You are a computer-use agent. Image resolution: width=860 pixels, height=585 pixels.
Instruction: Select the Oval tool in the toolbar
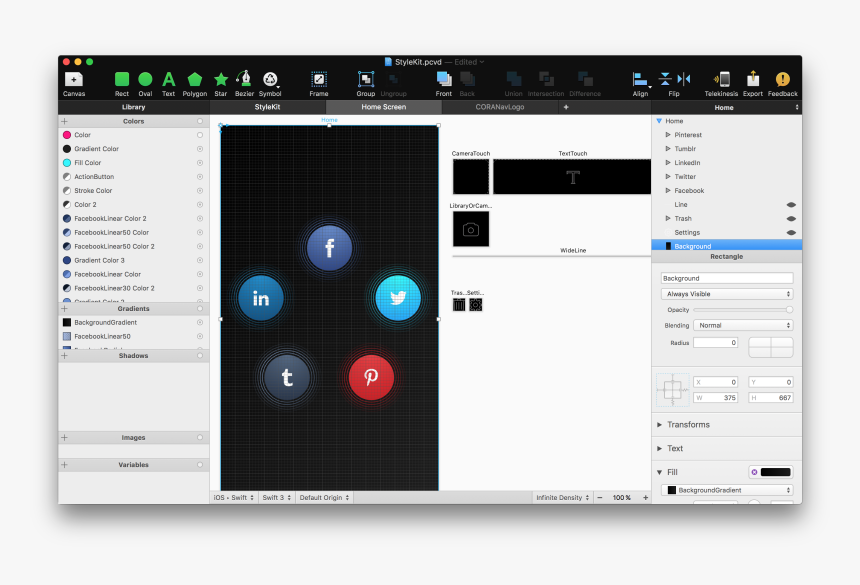click(x=145, y=80)
